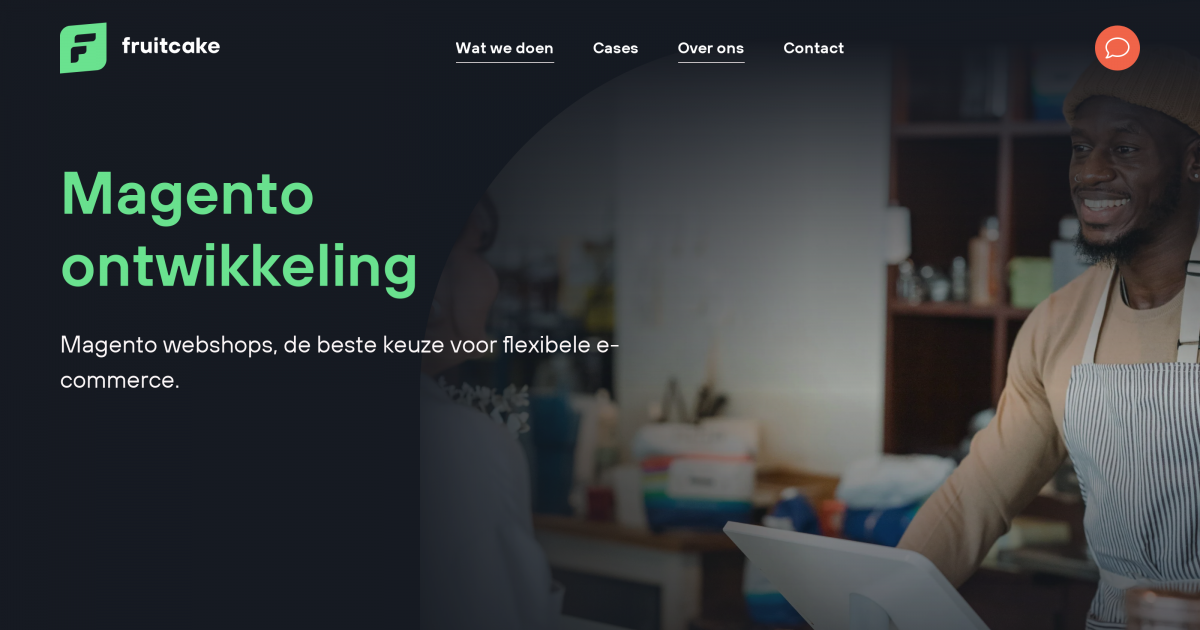Image resolution: width=1200 pixels, height=630 pixels.
Task: Open the Wat we doen menu
Action: pos(504,48)
